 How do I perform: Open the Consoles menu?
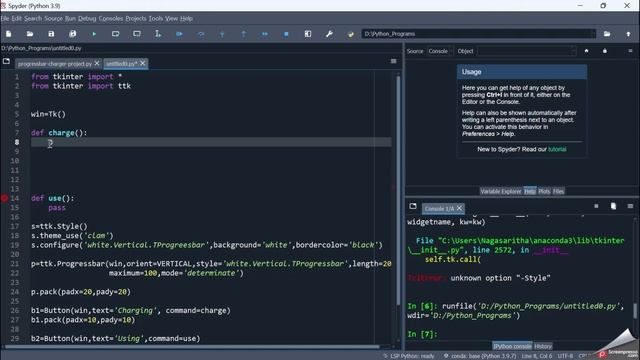[x=111, y=18]
